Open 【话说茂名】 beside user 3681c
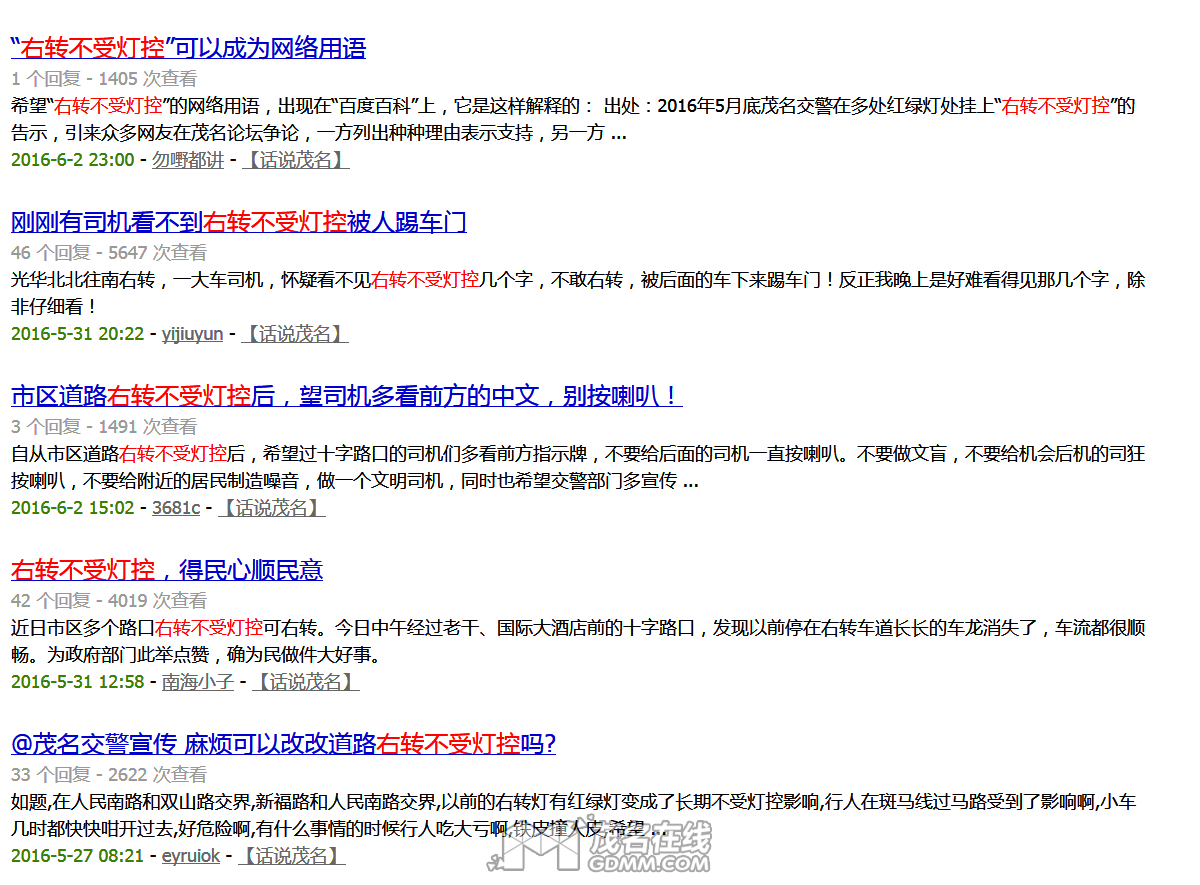 click(272, 507)
